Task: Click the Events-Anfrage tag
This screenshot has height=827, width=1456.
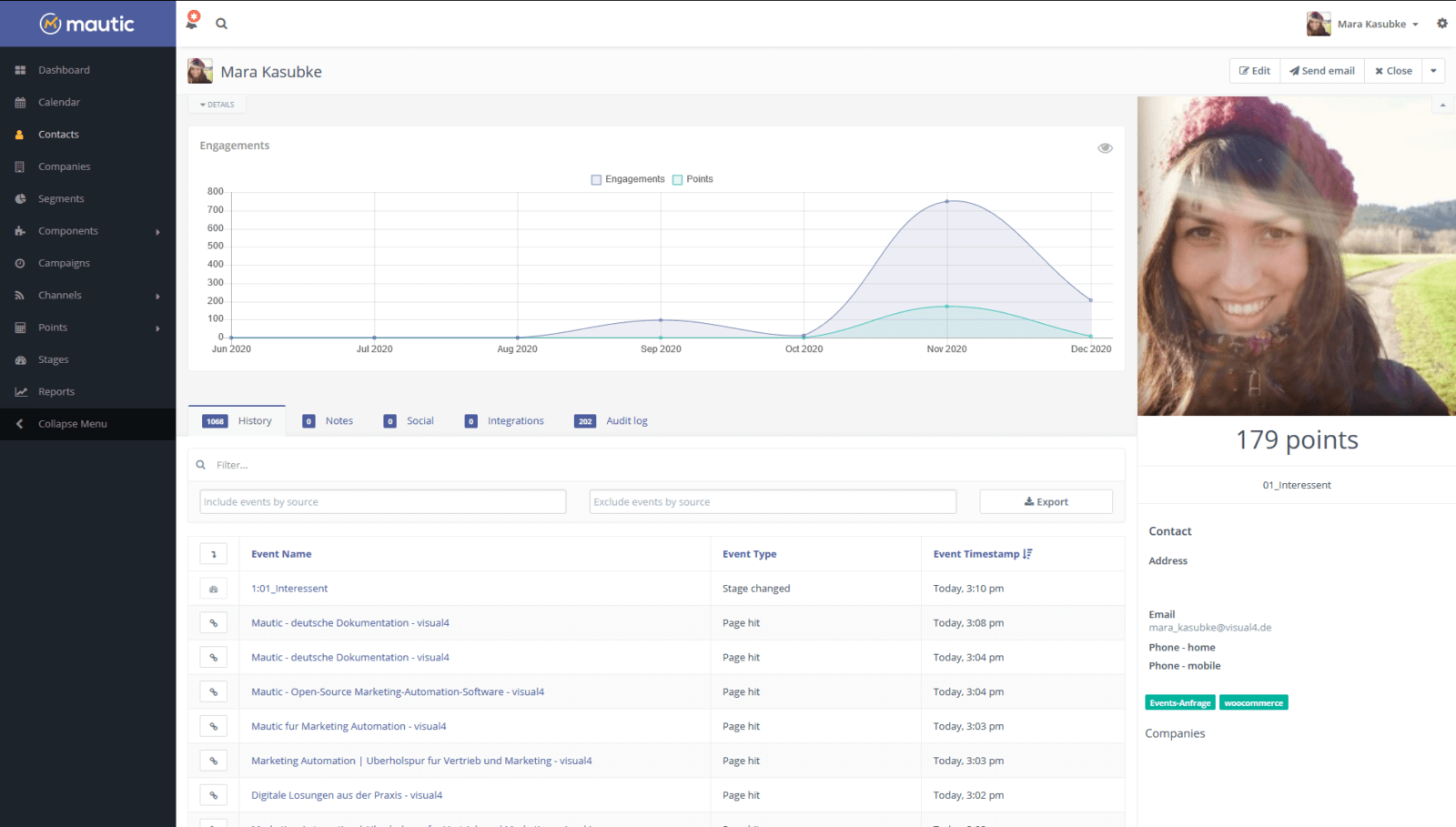Action: click(1180, 703)
